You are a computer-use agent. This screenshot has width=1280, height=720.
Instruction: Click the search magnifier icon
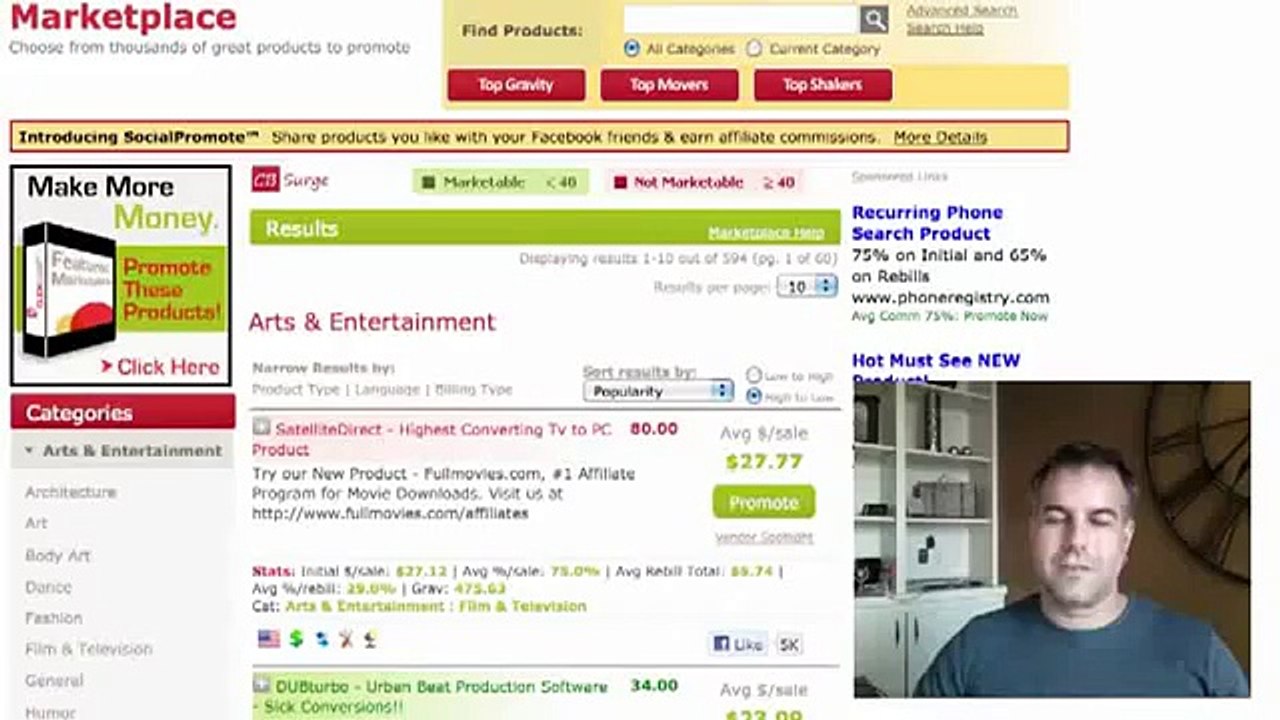[x=874, y=19]
